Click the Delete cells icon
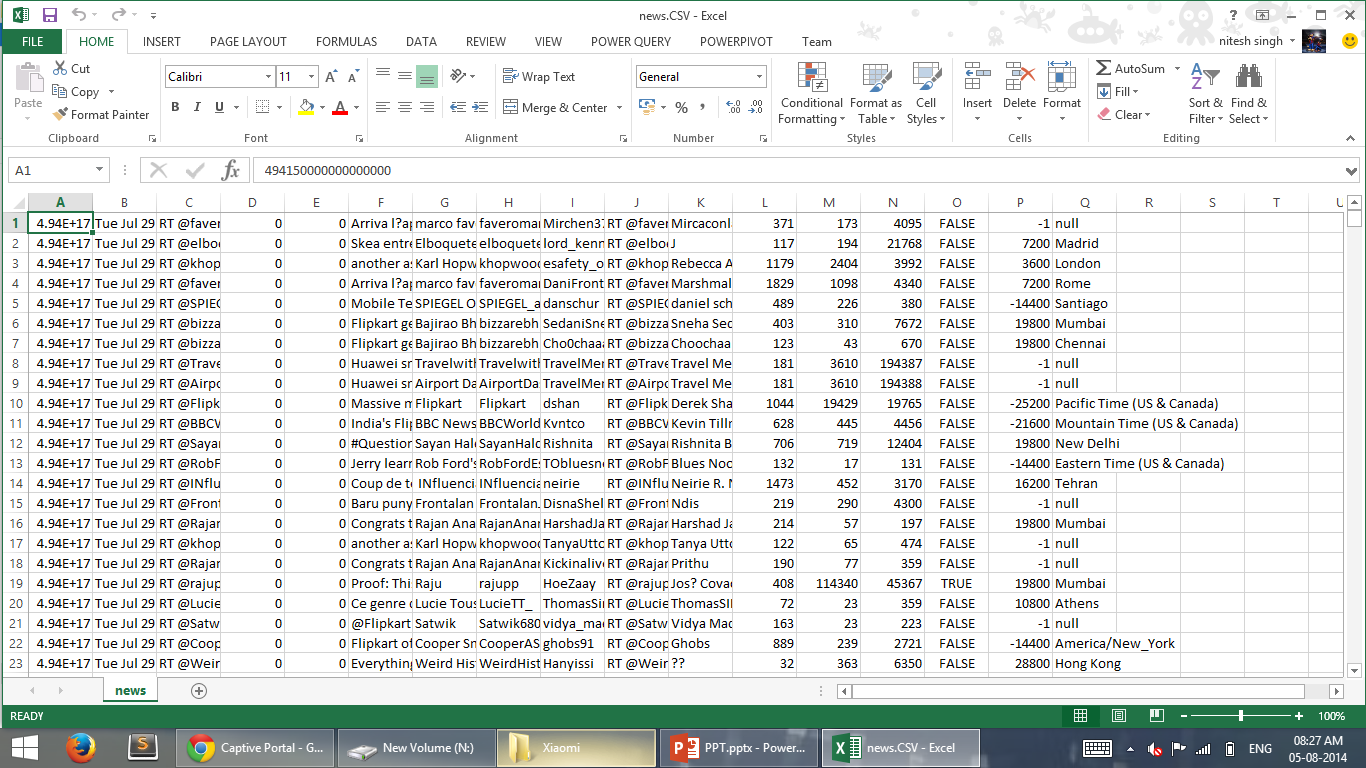Screen dimensions: 1366x768 pos(1019,78)
